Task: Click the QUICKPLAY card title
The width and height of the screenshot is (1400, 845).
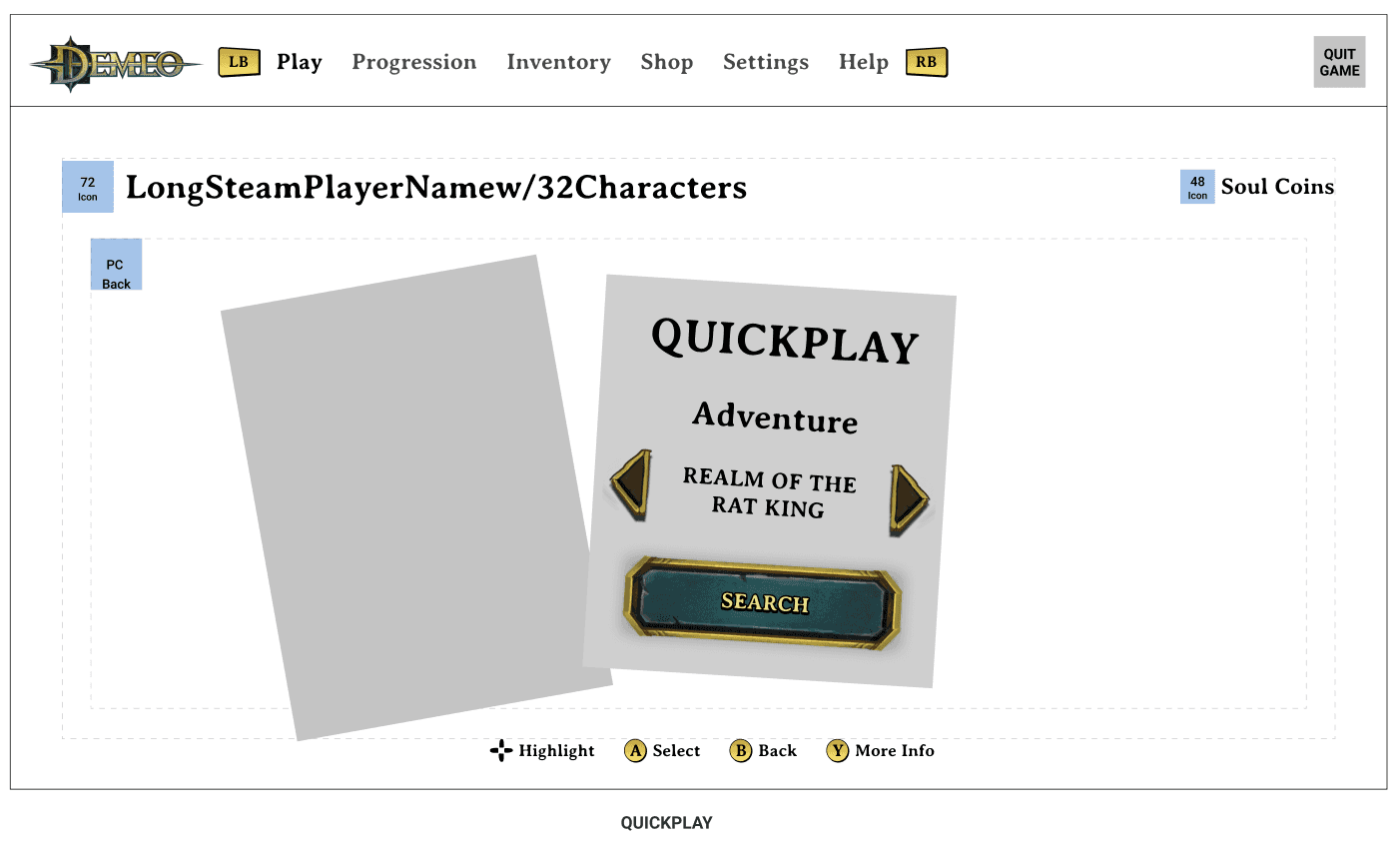Action: pos(785,342)
